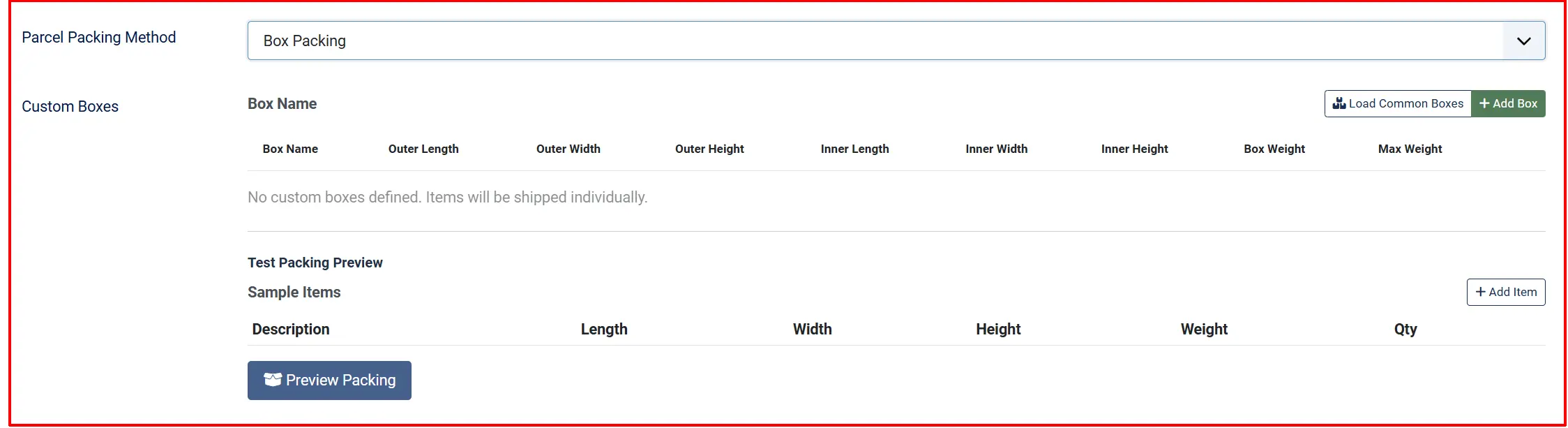Click the Add Item button
Screen dimensions: 1568x428
click(1506, 292)
